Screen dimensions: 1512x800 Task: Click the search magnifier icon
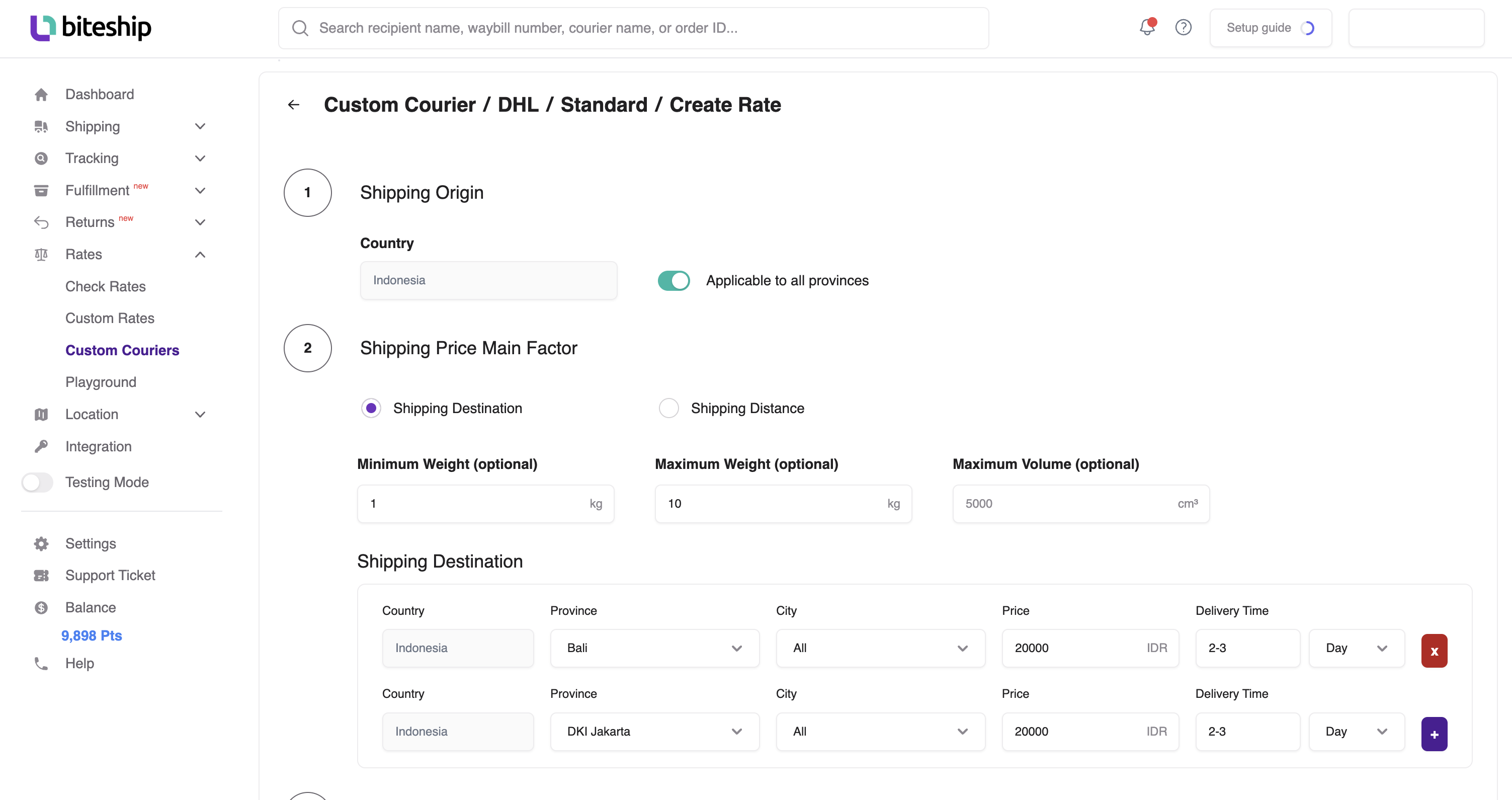point(300,28)
